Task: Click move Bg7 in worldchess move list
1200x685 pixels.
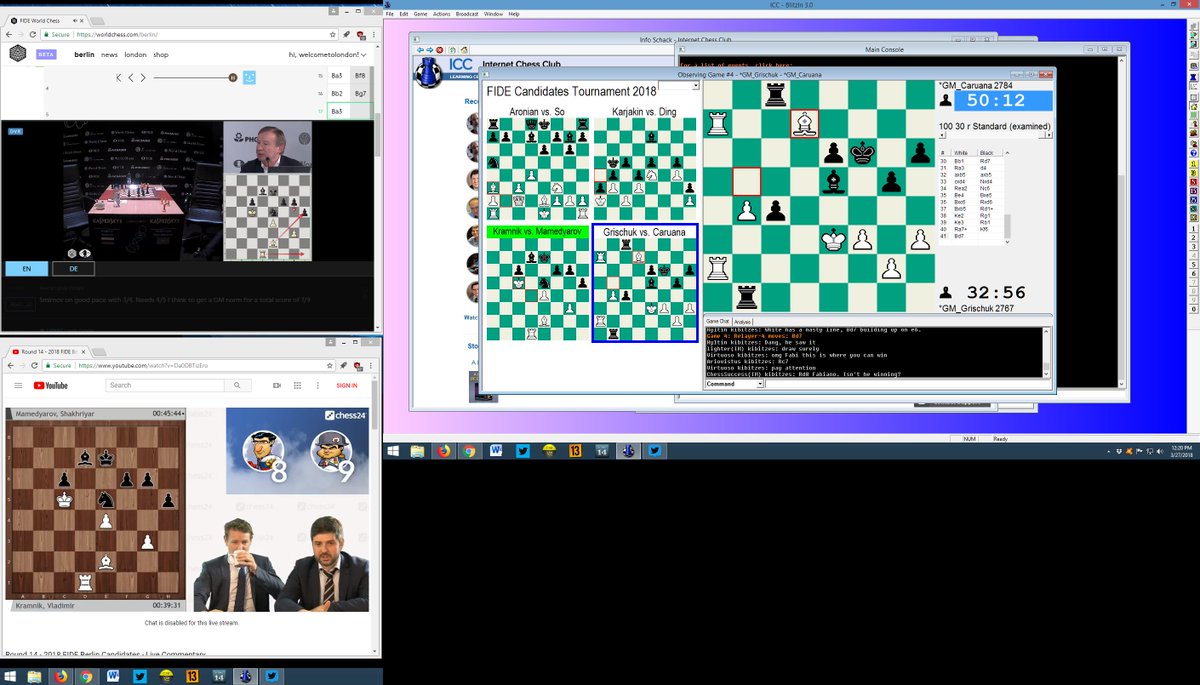Action: [x=360, y=93]
